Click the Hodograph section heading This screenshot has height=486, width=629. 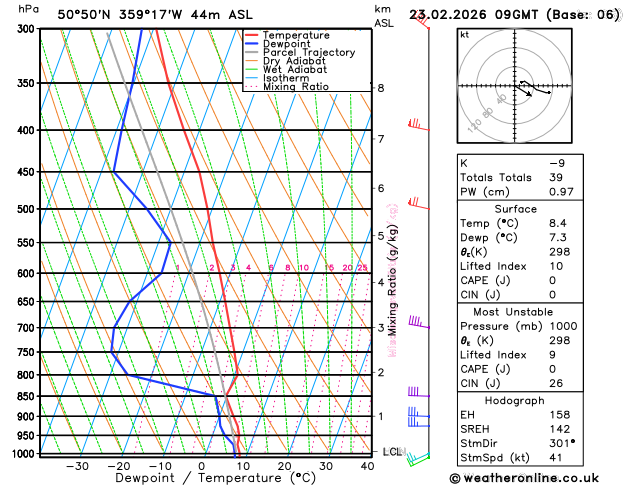click(x=515, y=401)
